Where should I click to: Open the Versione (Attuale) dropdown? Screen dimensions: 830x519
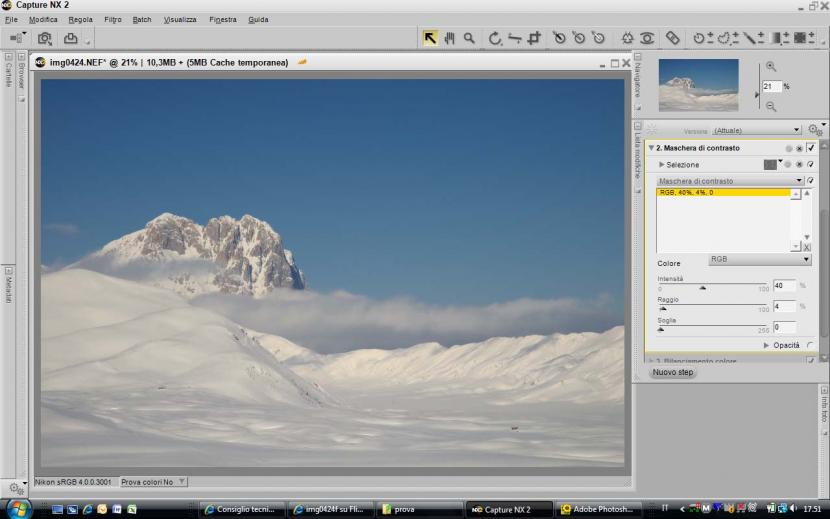755,130
